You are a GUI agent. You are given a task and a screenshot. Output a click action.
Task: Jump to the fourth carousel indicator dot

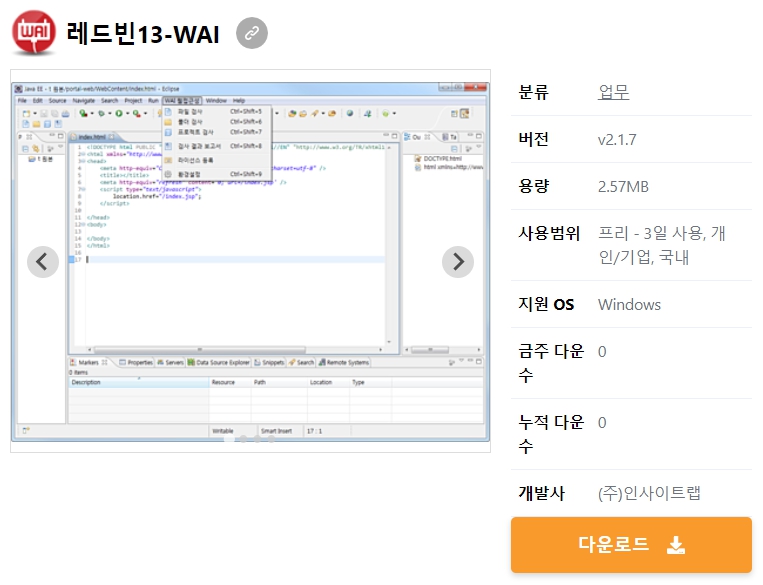tap(271, 439)
